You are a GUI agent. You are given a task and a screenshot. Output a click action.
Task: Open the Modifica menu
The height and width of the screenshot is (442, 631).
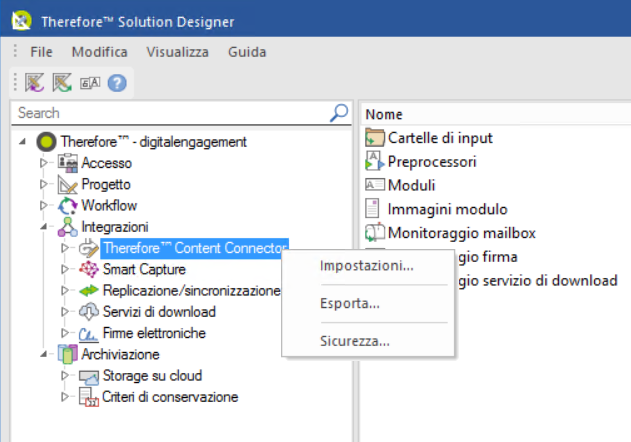click(99, 51)
